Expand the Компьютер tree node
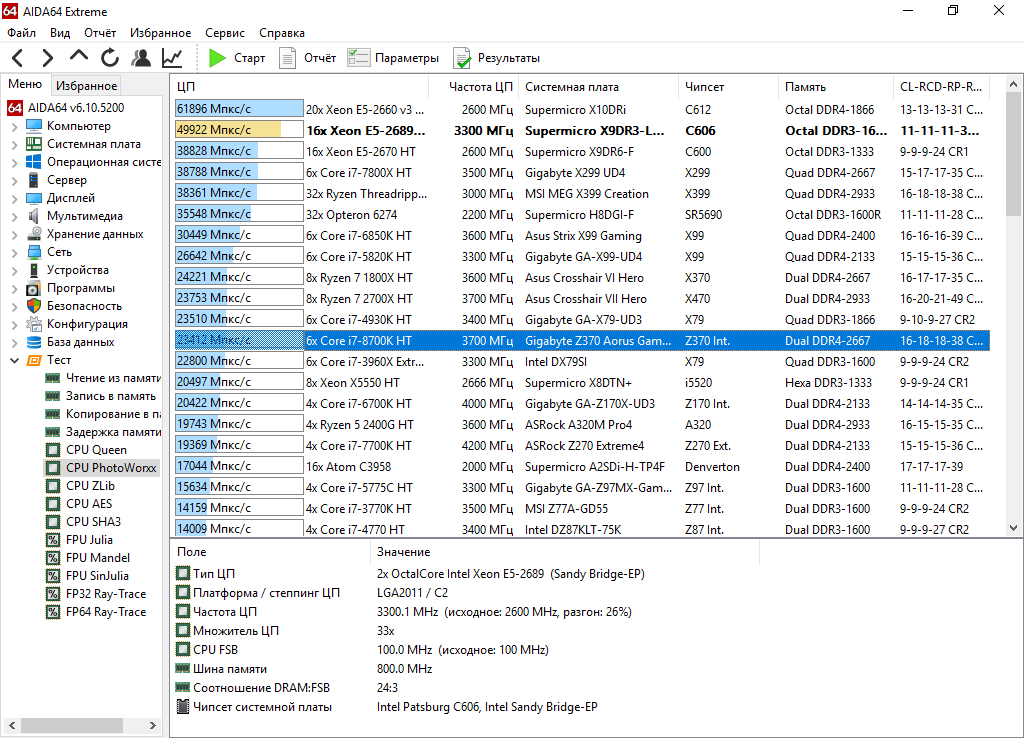 tap(14, 126)
